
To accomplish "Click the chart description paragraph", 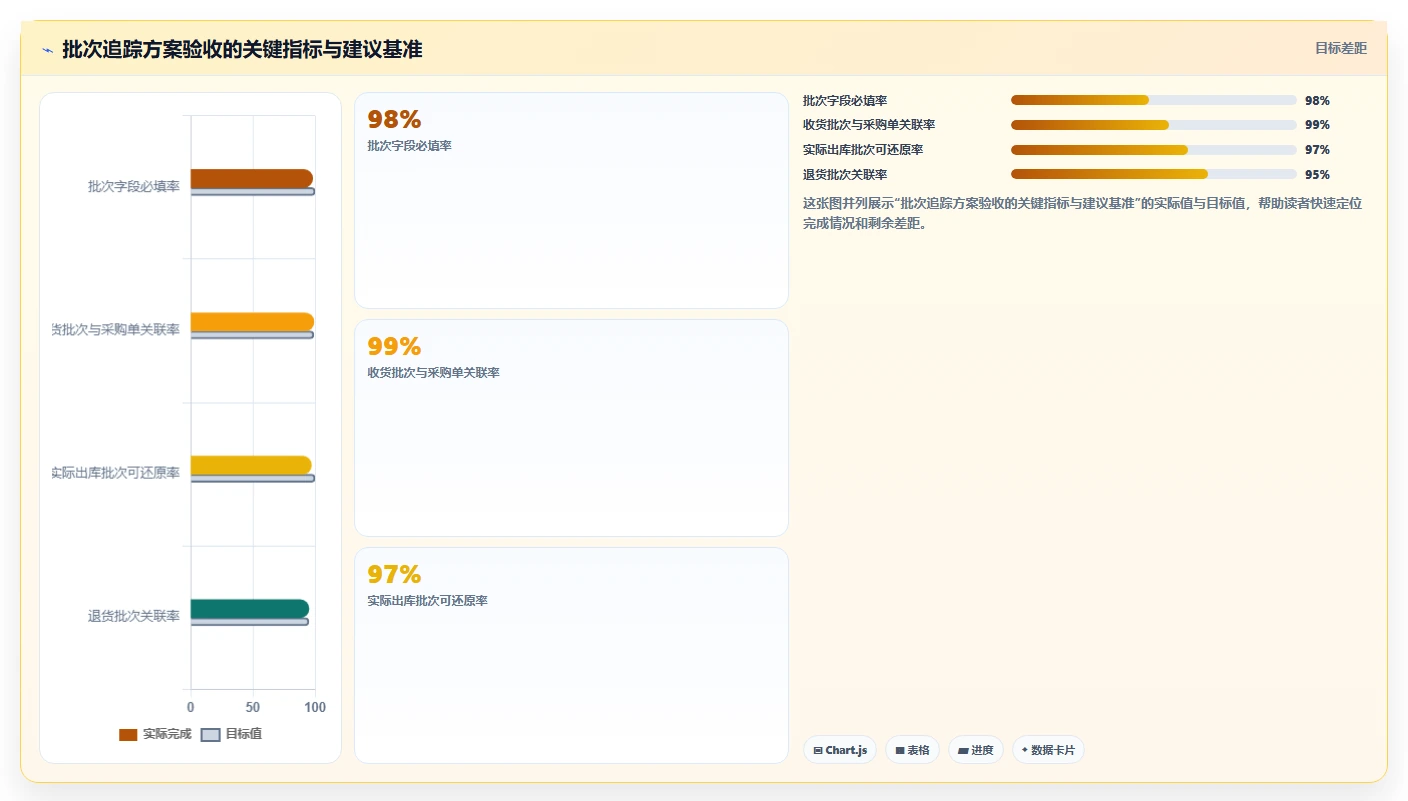I will (1083, 213).
